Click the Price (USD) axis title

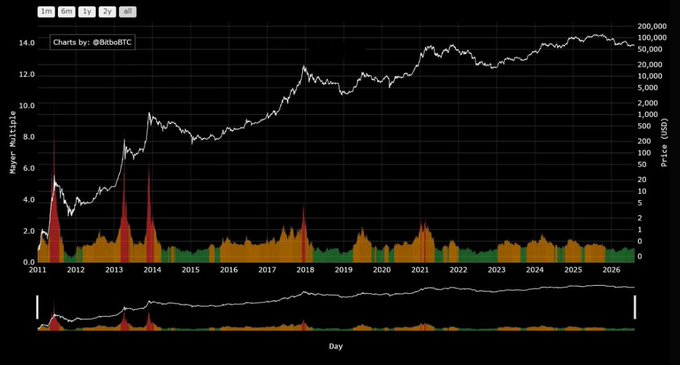tap(664, 142)
